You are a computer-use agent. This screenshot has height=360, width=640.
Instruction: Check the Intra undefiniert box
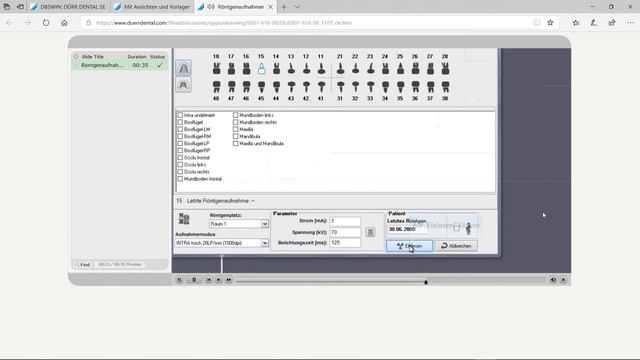click(x=180, y=115)
